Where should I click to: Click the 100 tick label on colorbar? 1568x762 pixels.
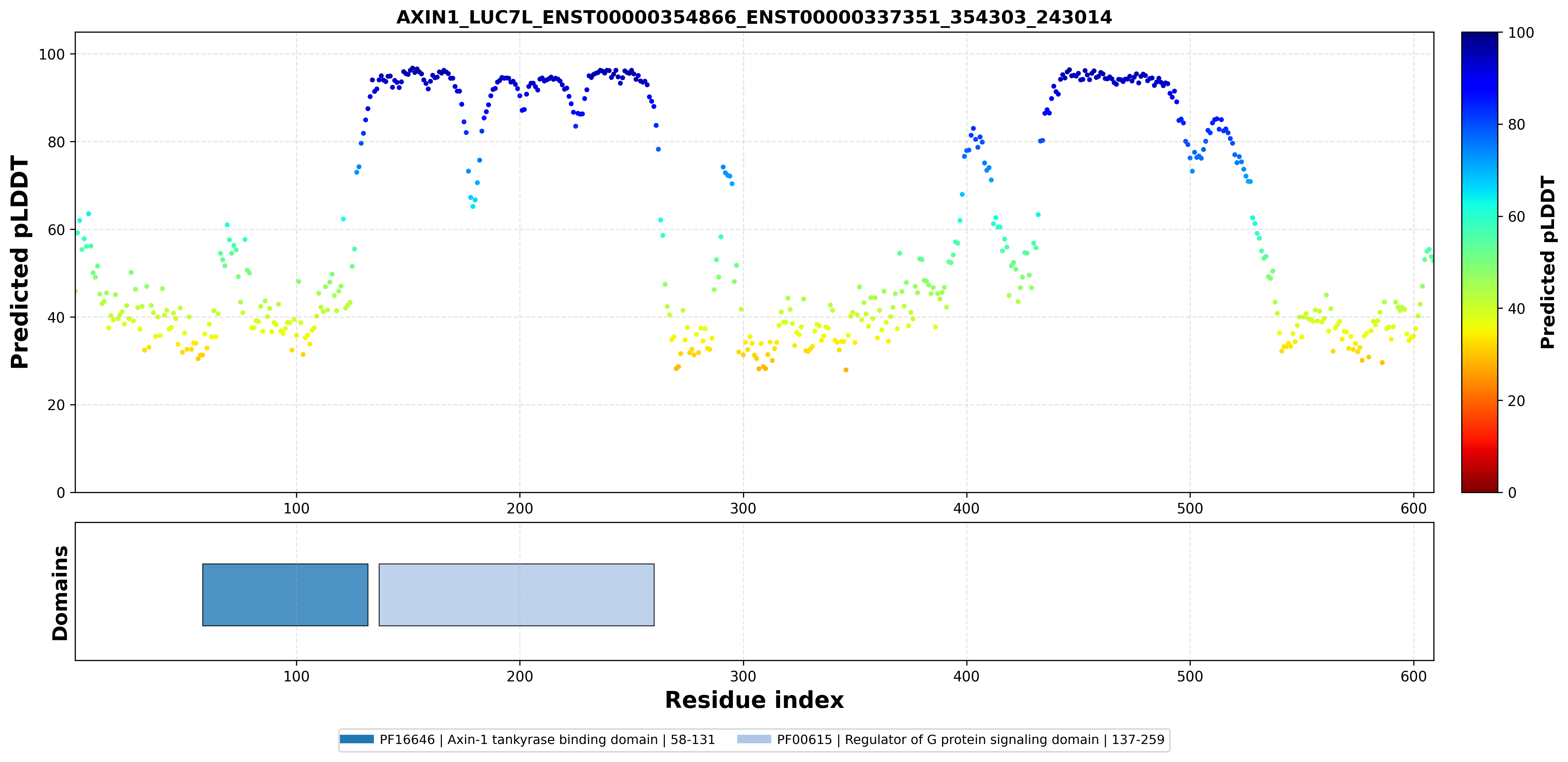pyautogui.click(x=1520, y=33)
